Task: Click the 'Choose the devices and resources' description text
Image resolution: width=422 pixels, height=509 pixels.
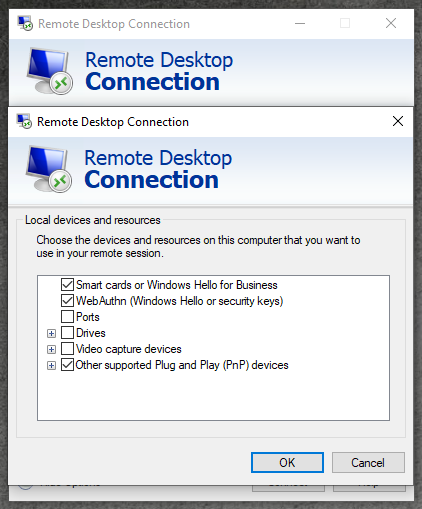Action: coord(198,246)
